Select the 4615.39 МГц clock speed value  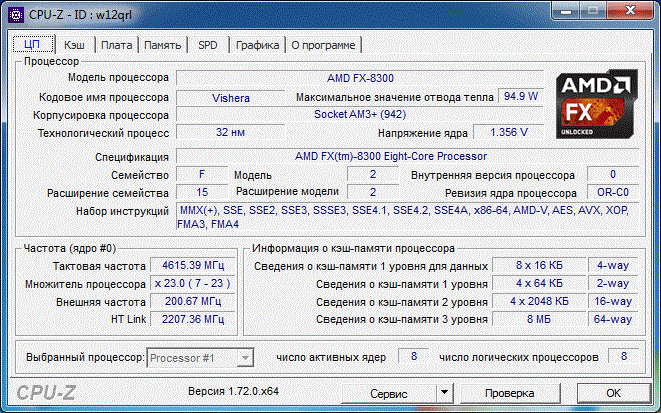point(193,265)
